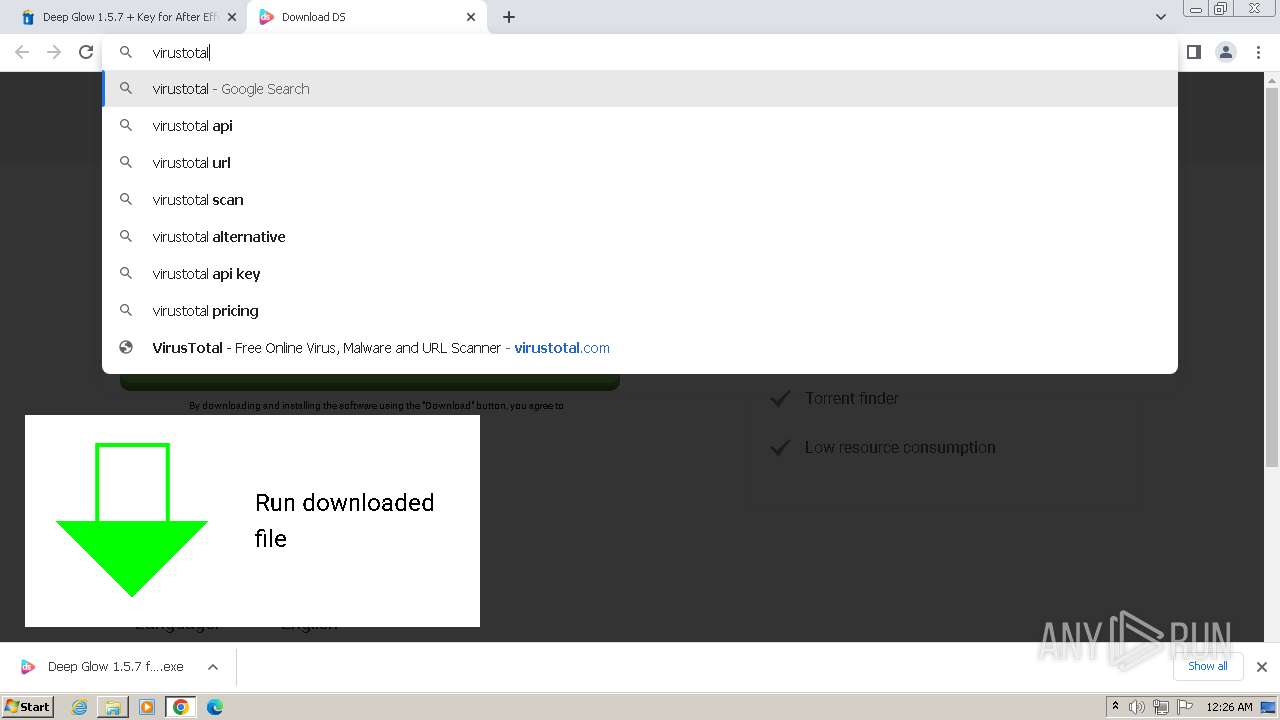Click the 'Torrent finder' feature text
The height and width of the screenshot is (720, 1280).
pyautogui.click(x=852, y=398)
